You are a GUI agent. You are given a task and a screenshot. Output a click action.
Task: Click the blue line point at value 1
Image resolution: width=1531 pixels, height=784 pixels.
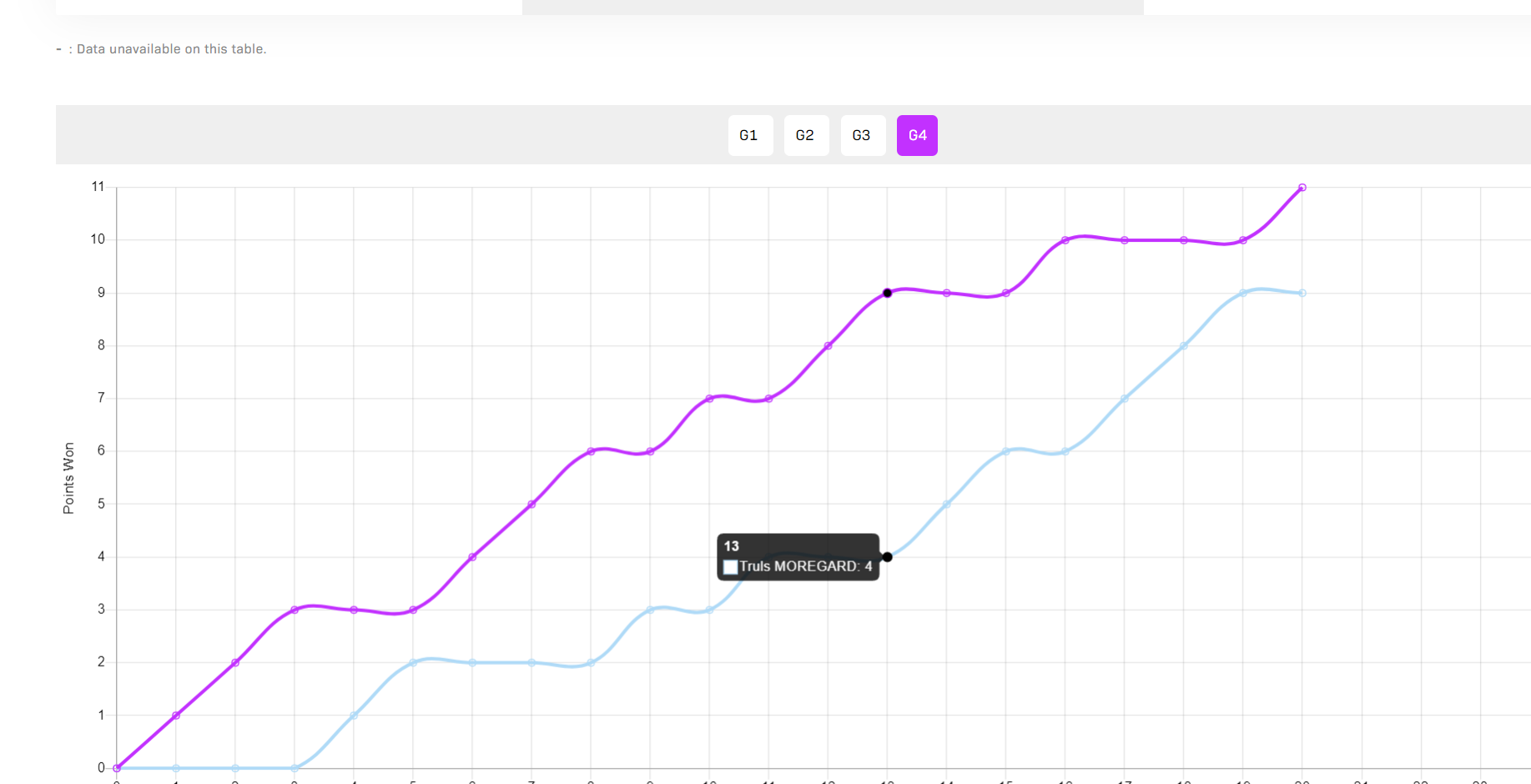click(354, 715)
